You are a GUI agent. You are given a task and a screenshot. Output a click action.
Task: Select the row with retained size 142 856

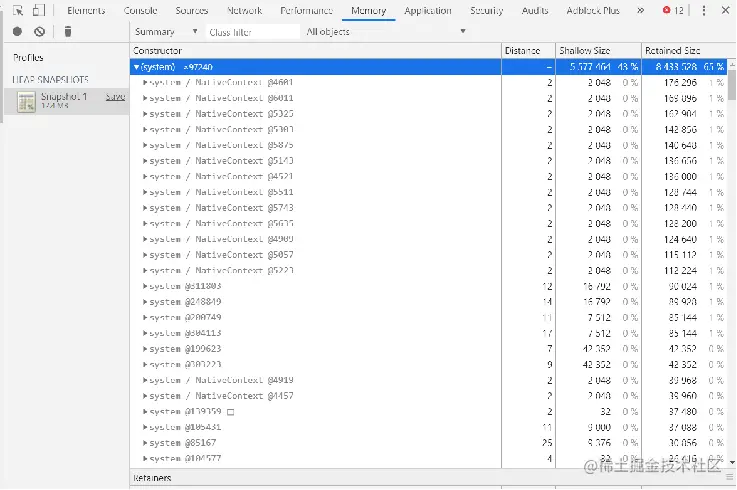(429, 130)
